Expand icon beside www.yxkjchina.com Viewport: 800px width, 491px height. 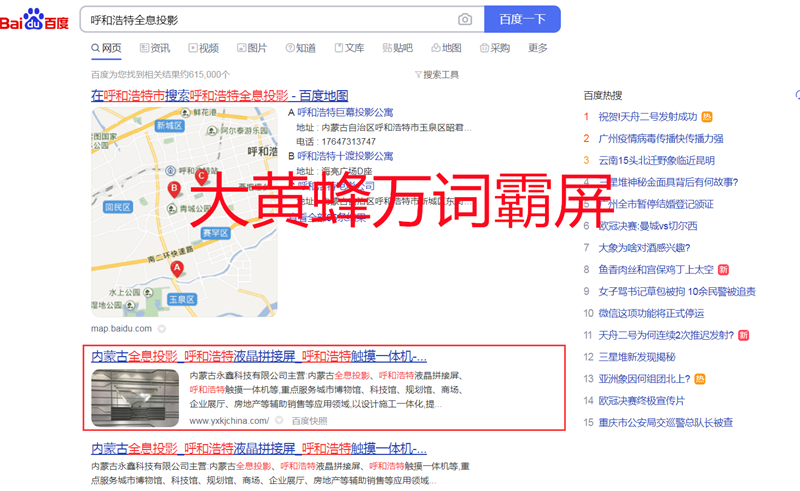pyautogui.click(x=279, y=421)
